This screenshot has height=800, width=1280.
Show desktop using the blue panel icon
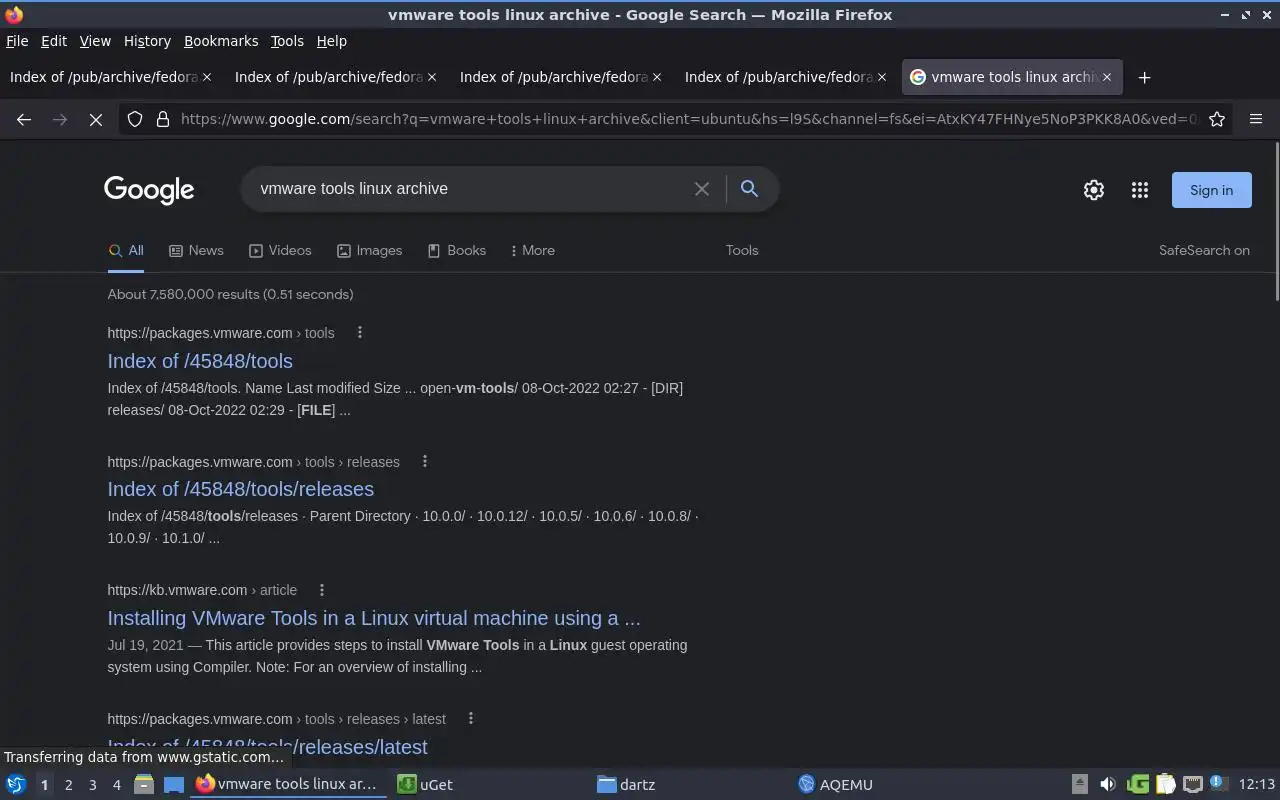coord(174,785)
